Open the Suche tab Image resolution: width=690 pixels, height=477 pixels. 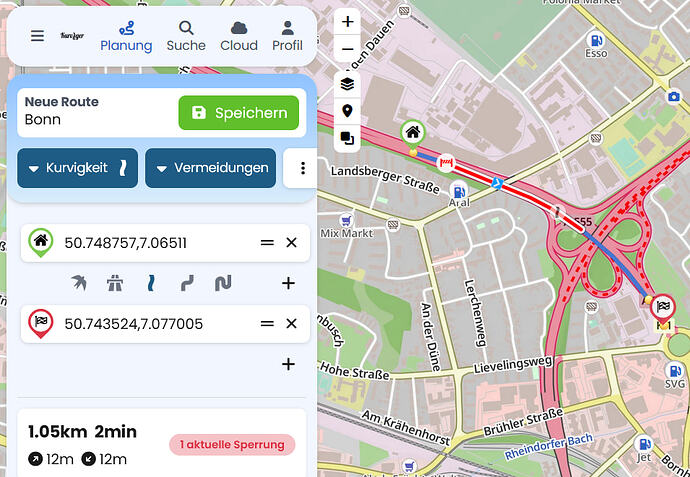[x=186, y=37]
